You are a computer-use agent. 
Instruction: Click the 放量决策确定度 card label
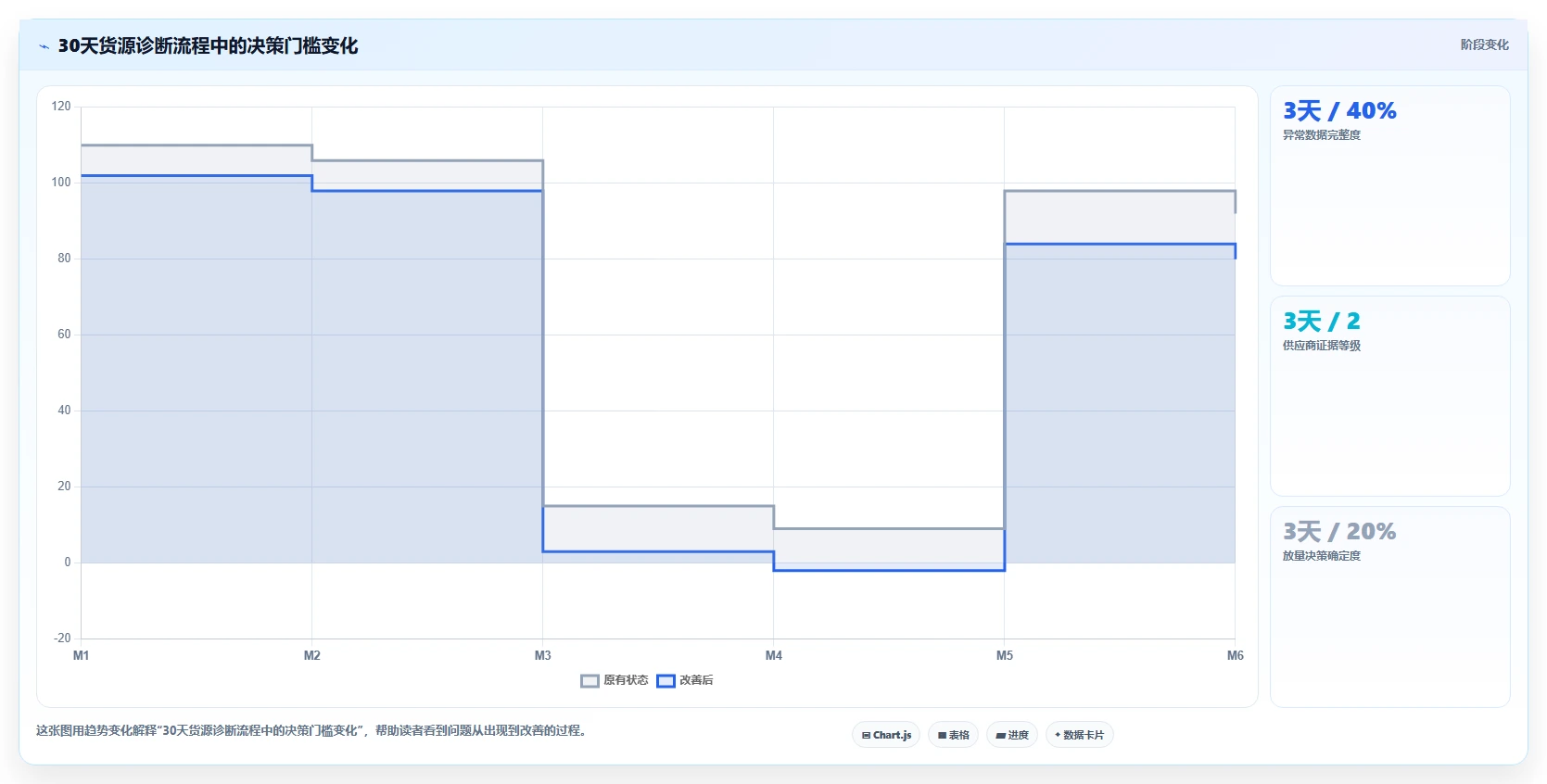(1322, 556)
